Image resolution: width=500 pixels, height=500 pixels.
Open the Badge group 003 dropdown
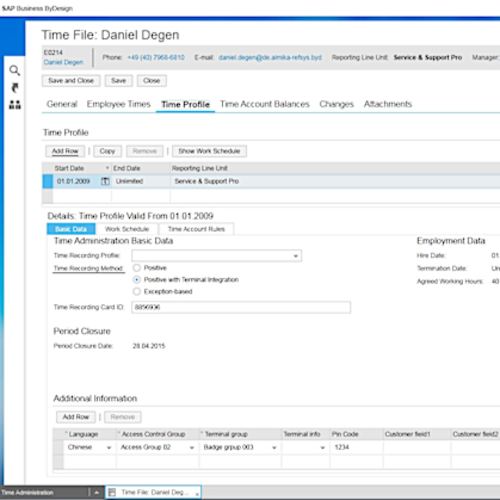coord(274,448)
